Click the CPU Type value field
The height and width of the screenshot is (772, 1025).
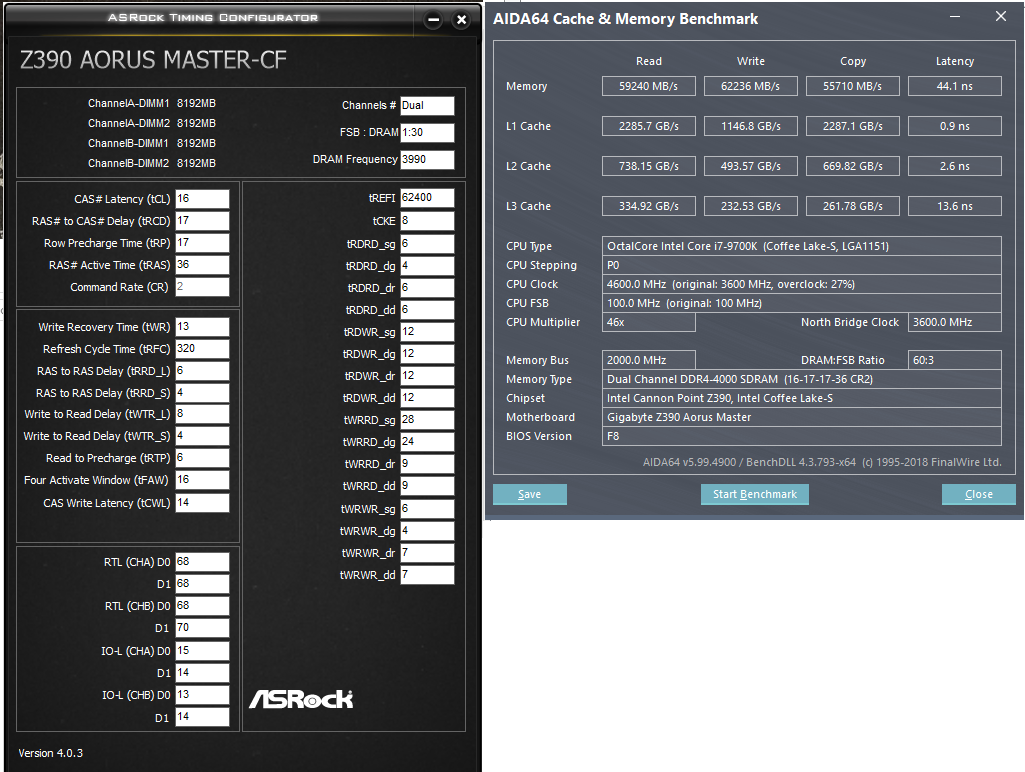[801, 246]
